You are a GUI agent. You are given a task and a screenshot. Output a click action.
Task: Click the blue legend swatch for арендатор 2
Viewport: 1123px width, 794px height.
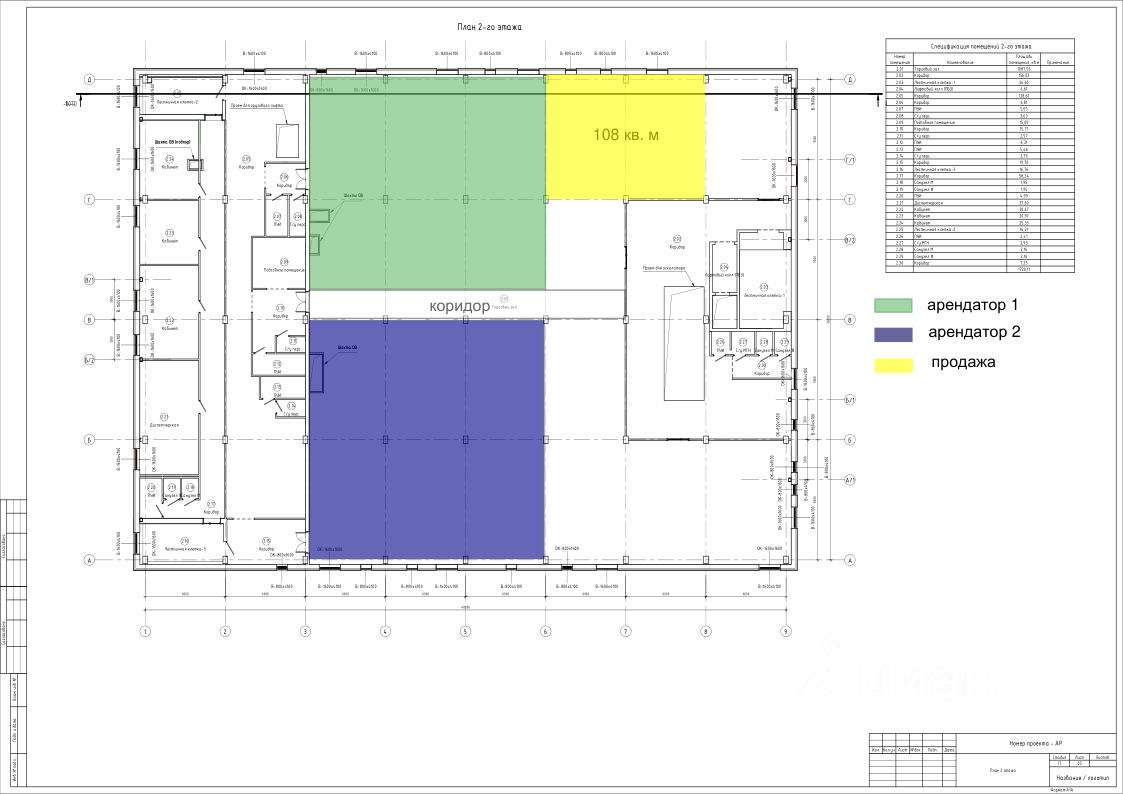click(x=893, y=334)
